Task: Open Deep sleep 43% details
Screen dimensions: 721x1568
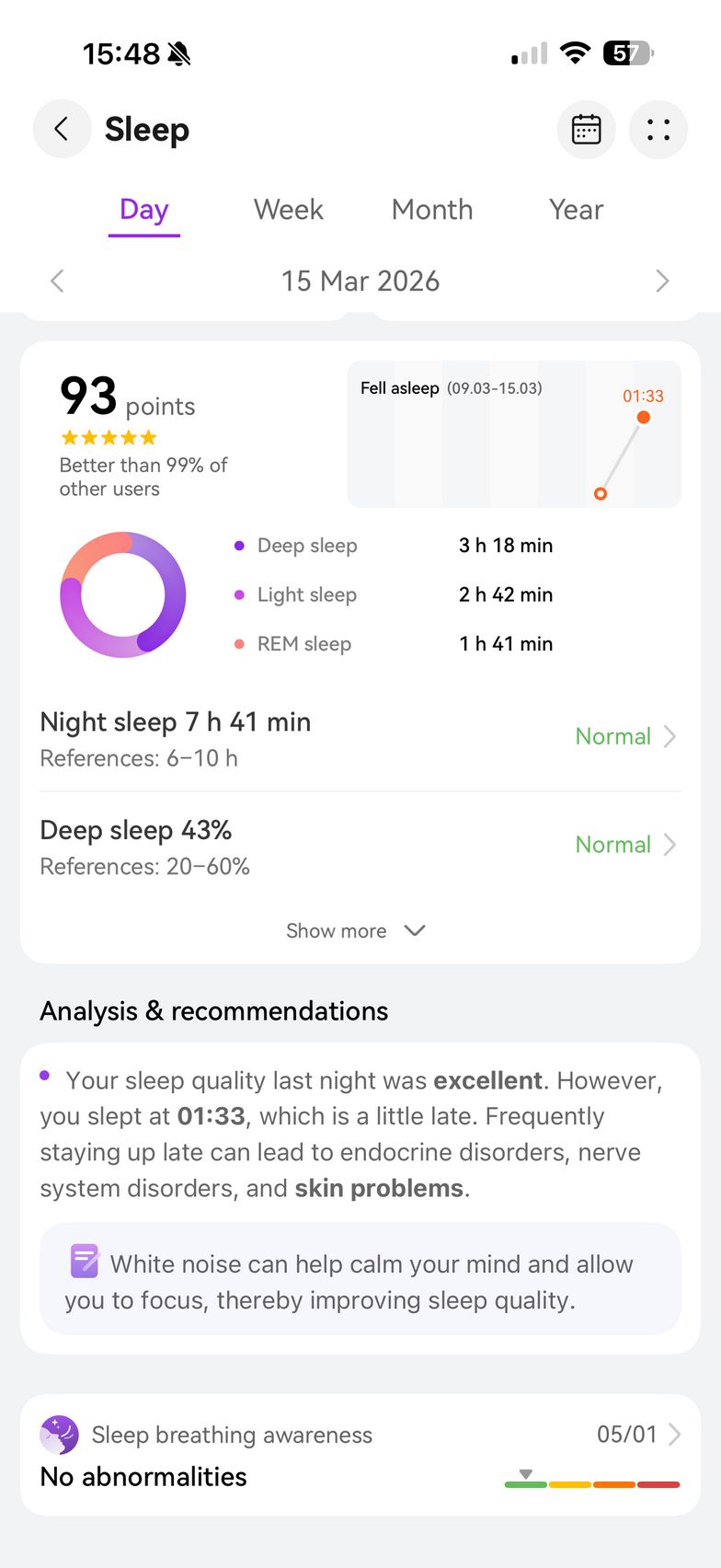Action: [x=360, y=847]
